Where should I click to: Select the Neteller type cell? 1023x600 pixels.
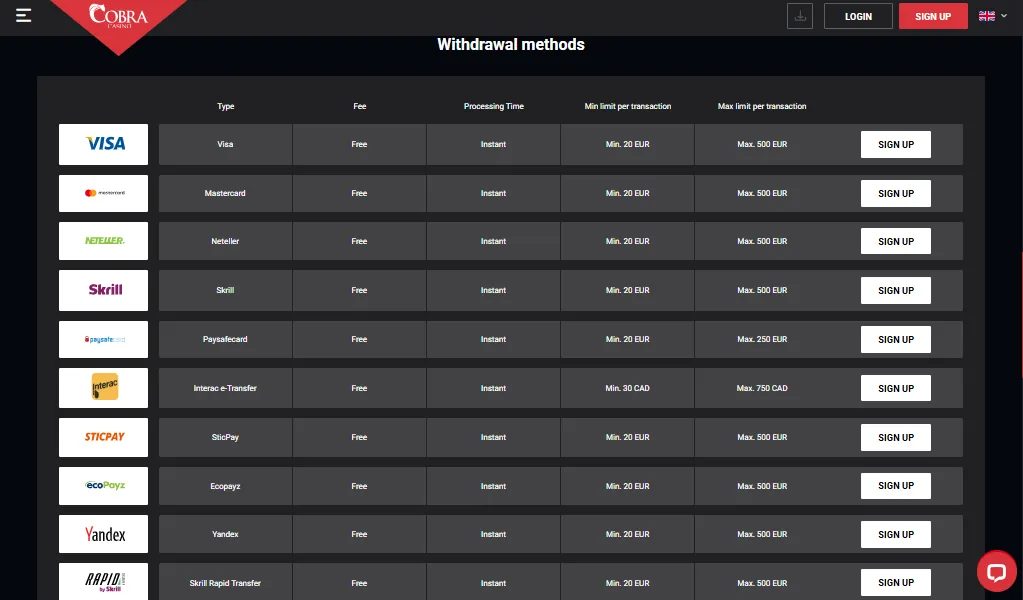click(225, 241)
